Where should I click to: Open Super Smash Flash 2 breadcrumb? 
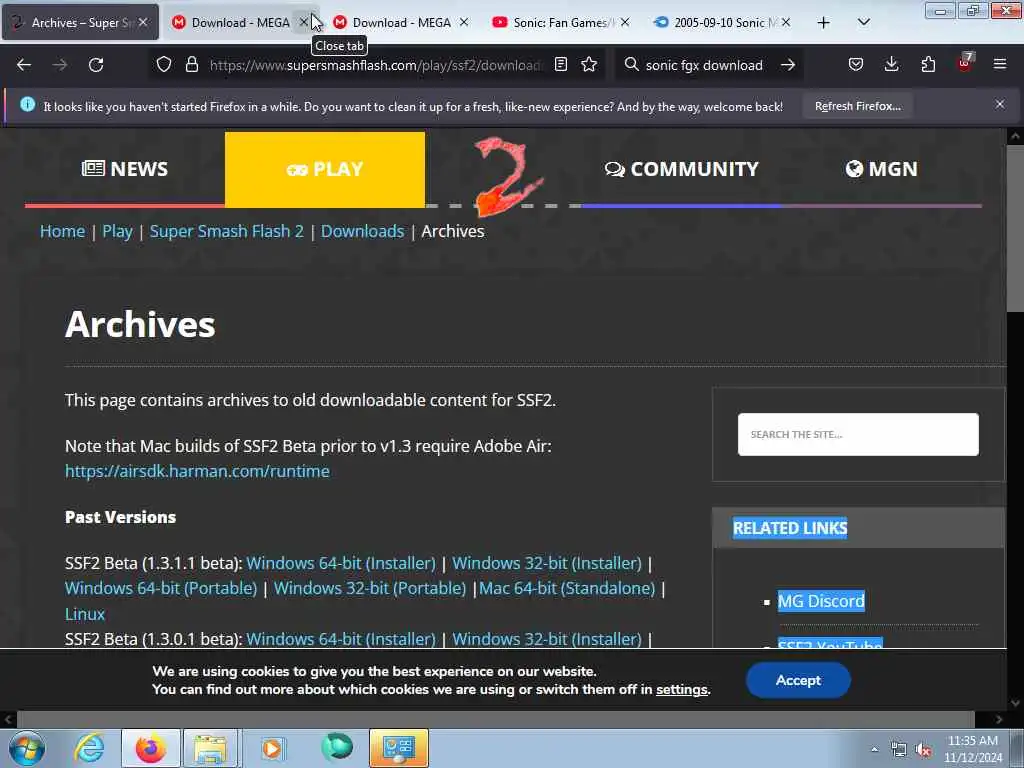click(227, 231)
